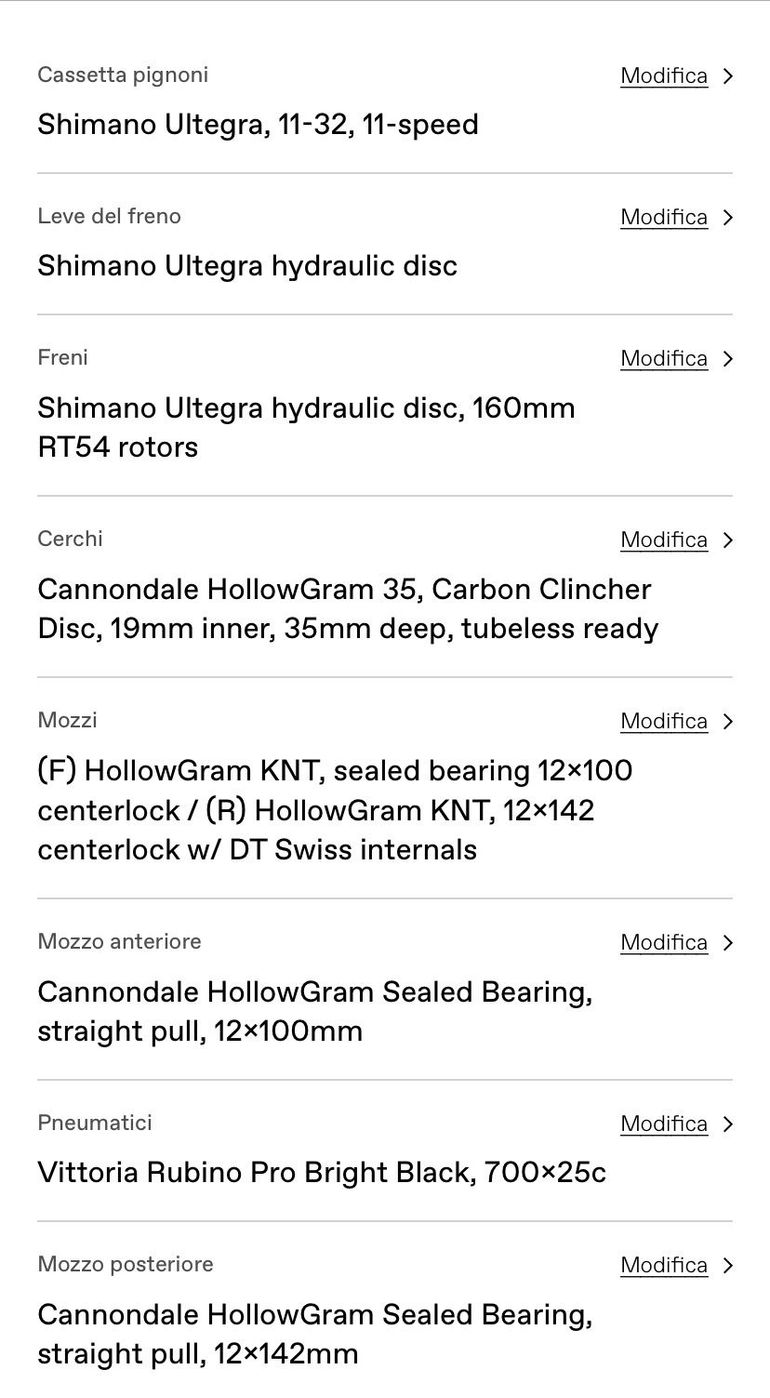Edit Cerchi via its Modifica link

(x=663, y=540)
